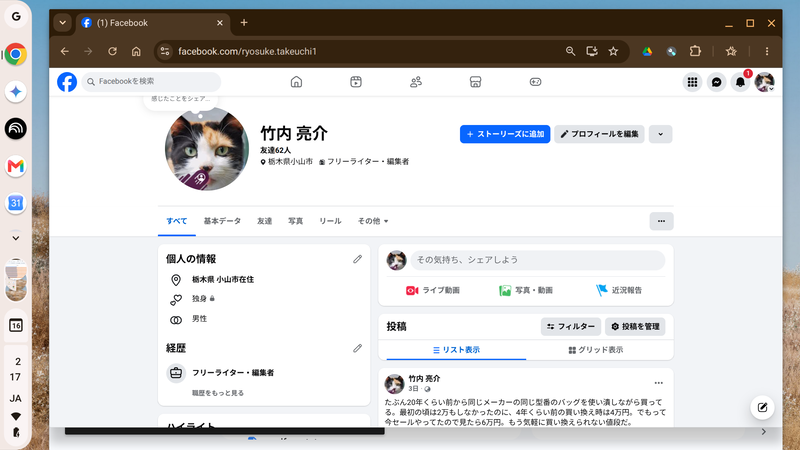Screen dimensions: 800x450
Task: Switch to the 写真 tab
Action: [295, 221]
